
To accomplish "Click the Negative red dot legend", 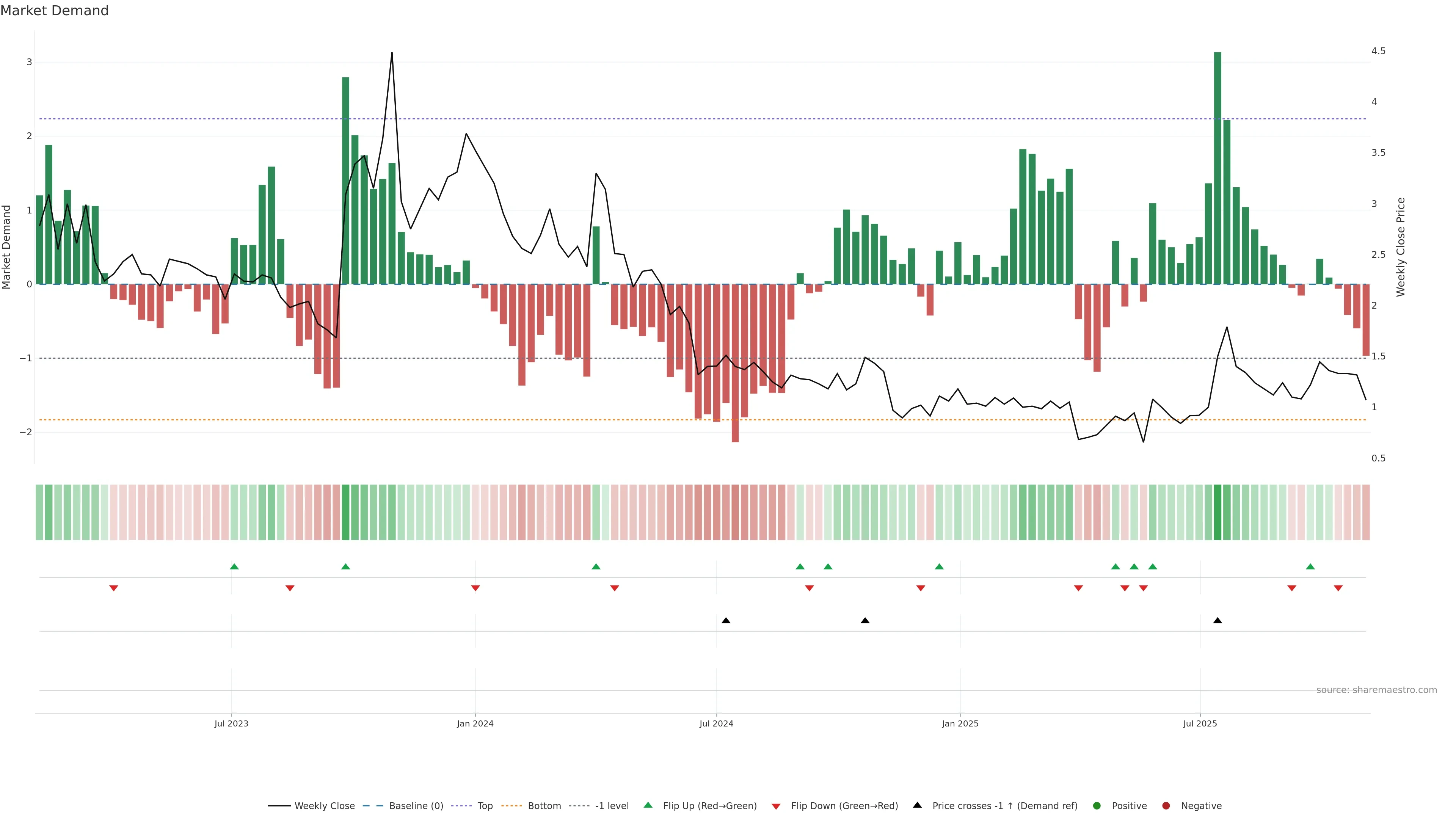I will (1166, 806).
